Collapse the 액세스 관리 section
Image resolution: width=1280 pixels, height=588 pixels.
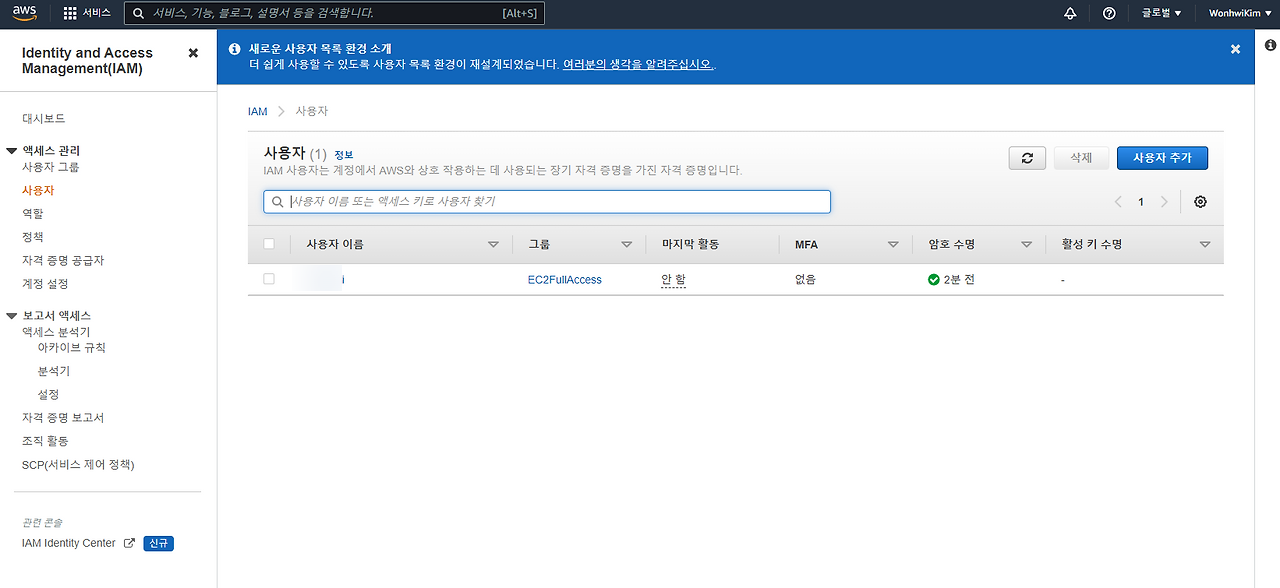click(x=12, y=151)
